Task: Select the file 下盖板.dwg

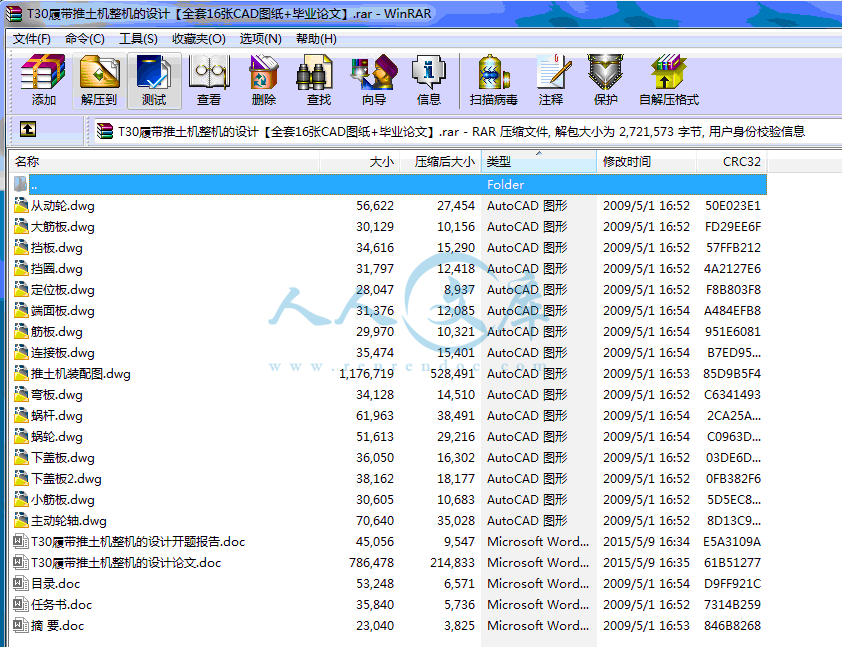Action: pyautogui.click(x=62, y=457)
